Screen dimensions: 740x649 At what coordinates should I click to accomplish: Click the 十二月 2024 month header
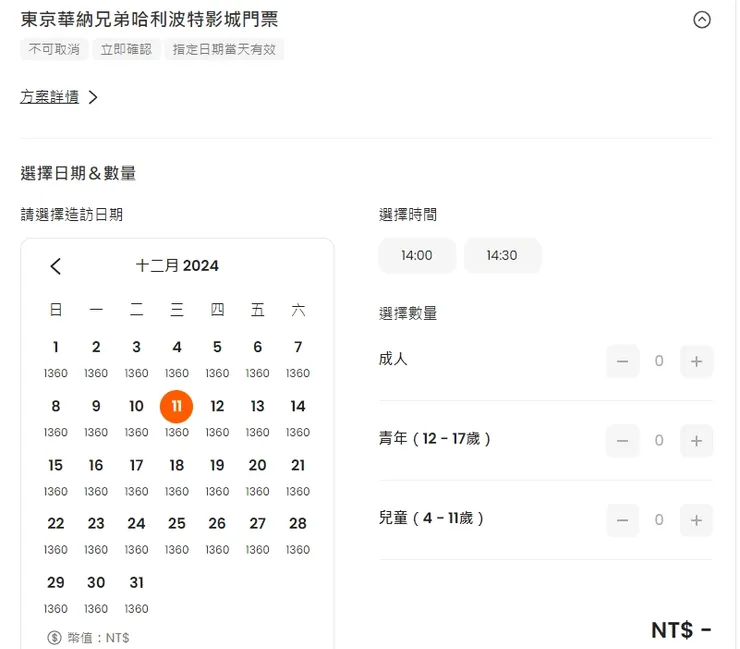[x=177, y=266]
